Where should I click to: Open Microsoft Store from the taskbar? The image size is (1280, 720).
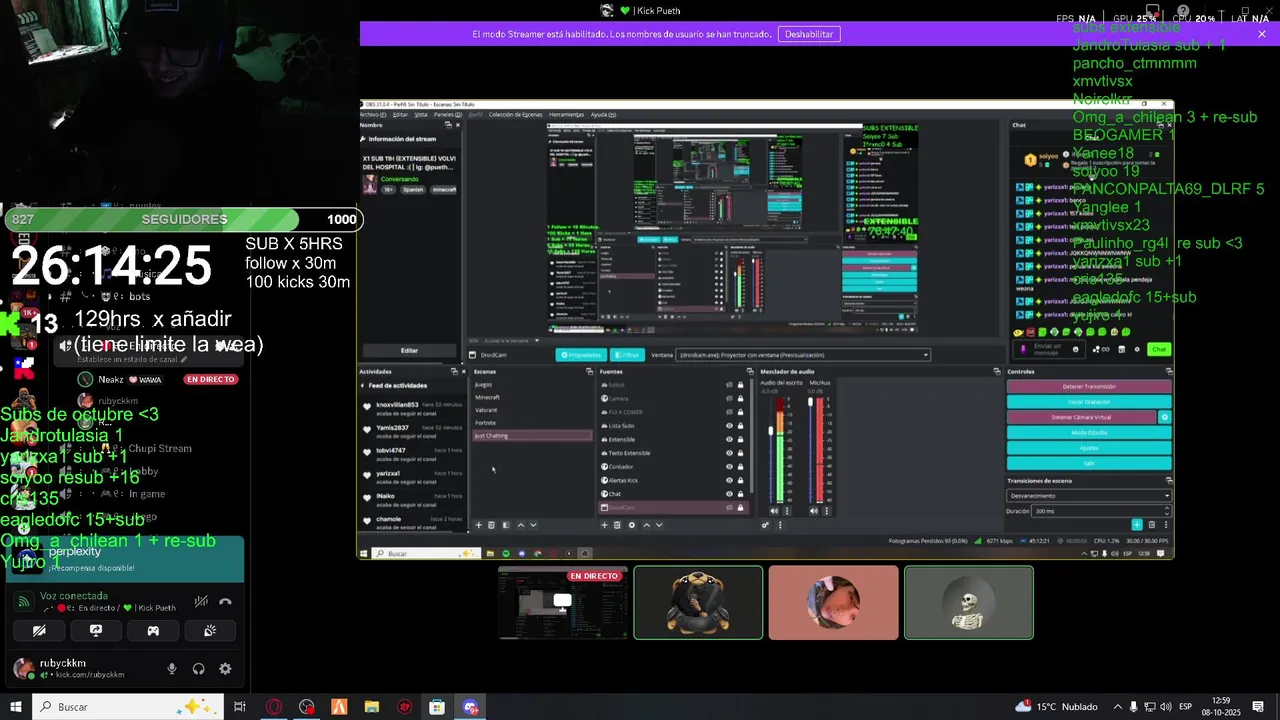tap(437, 707)
